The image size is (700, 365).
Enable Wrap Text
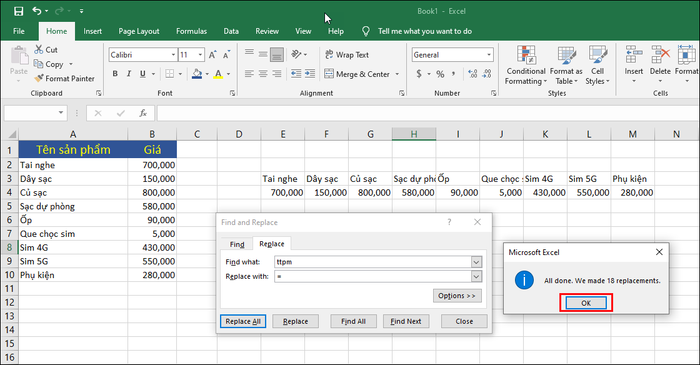coord(347,54)
